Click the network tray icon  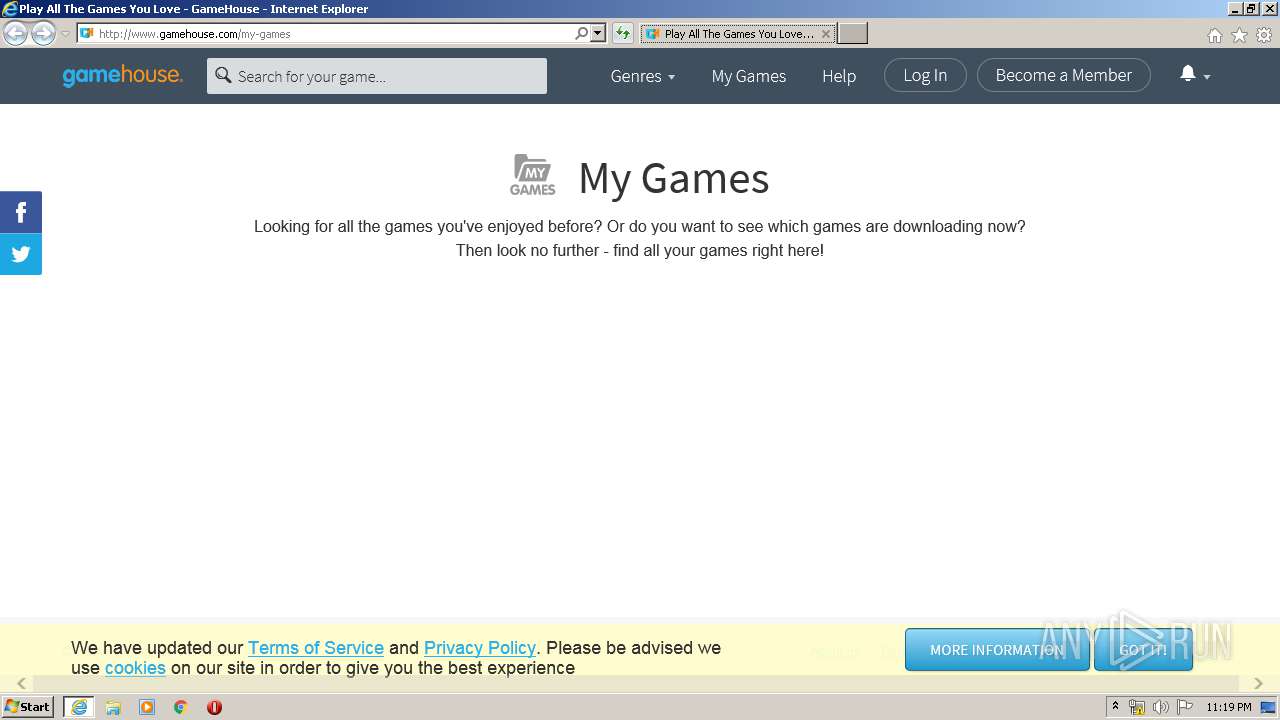click(1137, 707)
